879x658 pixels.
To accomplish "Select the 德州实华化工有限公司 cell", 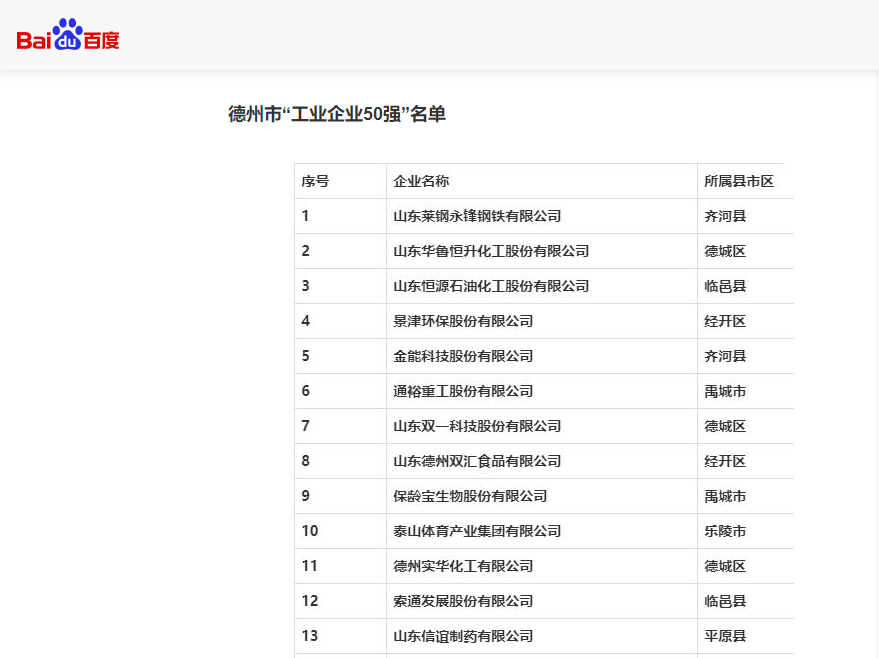I will [463, 566].
